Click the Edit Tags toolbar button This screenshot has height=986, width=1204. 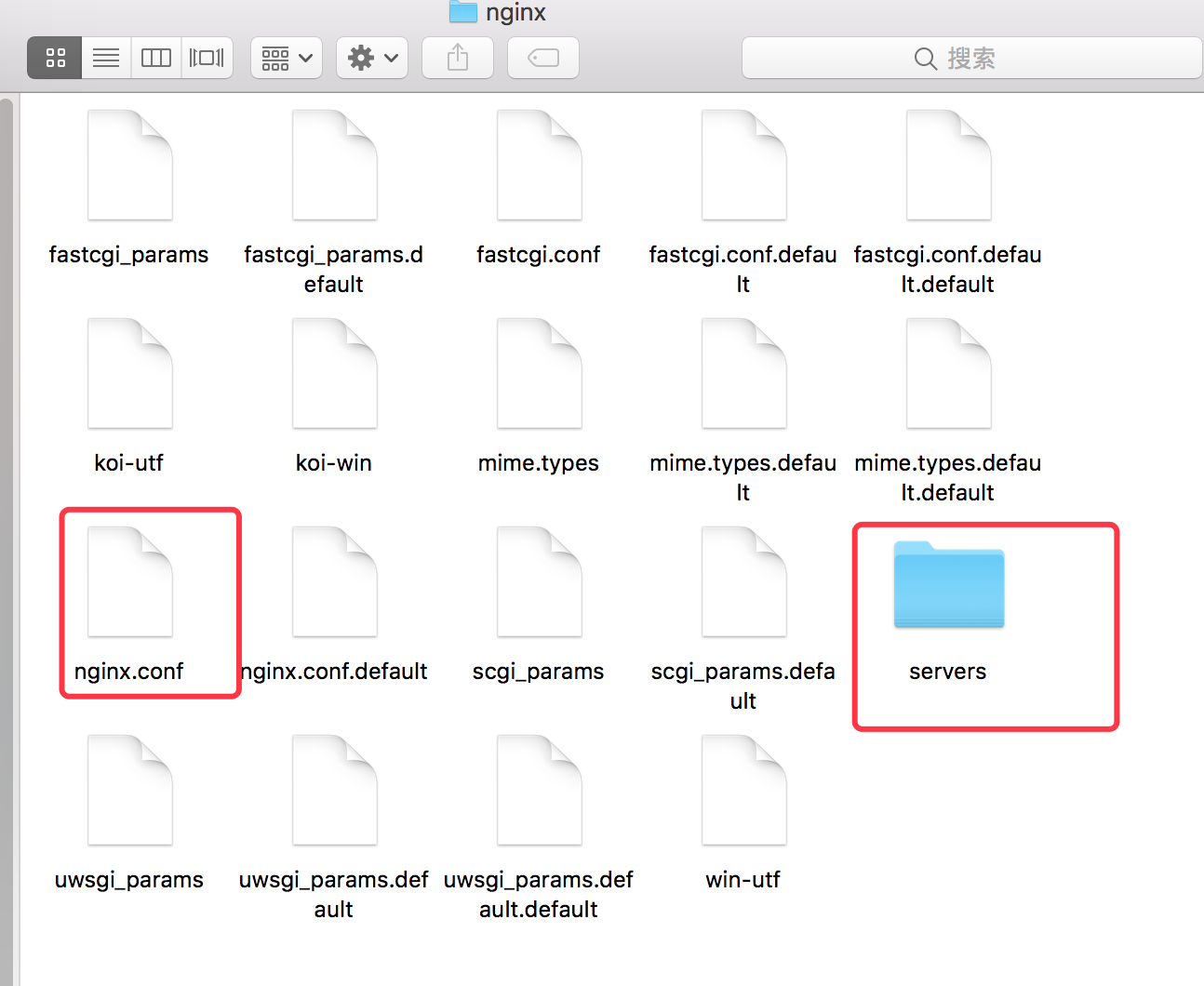coord(543,58)
